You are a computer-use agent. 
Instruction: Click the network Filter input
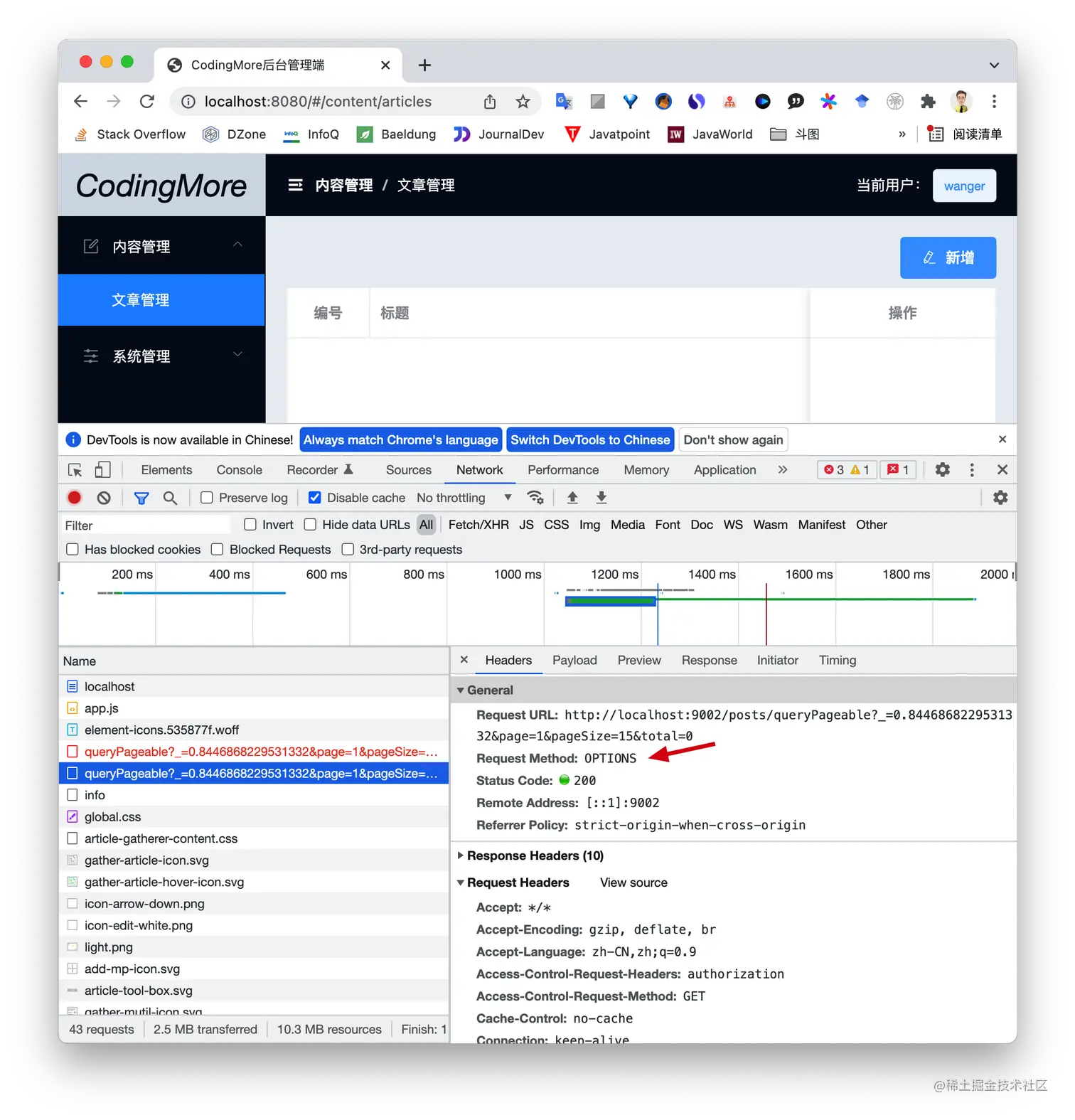146,526
